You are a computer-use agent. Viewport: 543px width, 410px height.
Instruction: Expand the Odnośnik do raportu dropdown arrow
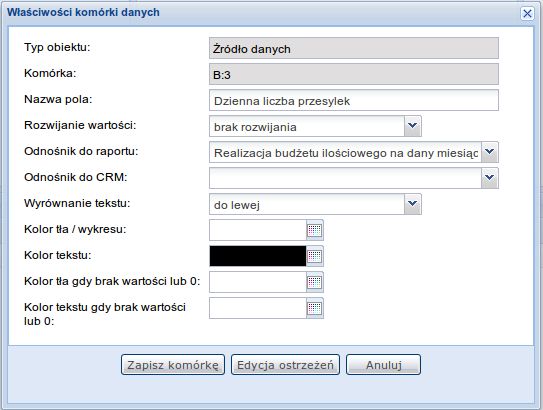point(489,152)
